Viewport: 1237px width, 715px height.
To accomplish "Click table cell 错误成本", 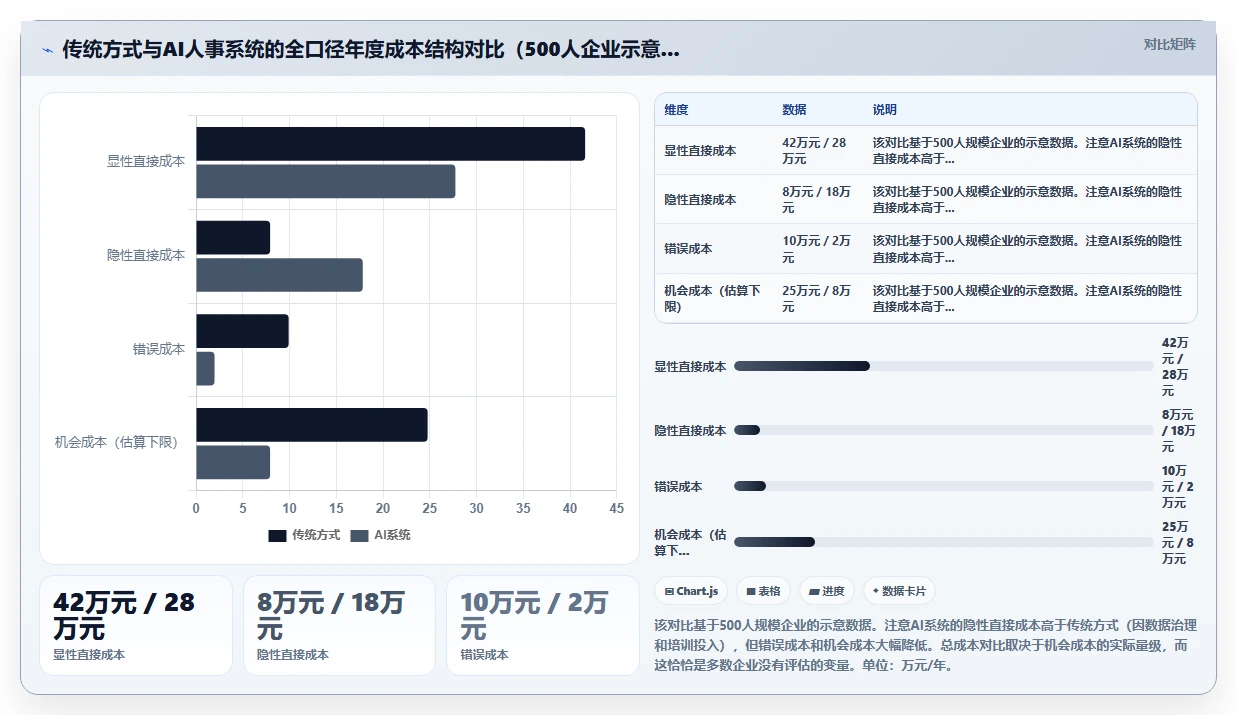I will coord(688,249).
